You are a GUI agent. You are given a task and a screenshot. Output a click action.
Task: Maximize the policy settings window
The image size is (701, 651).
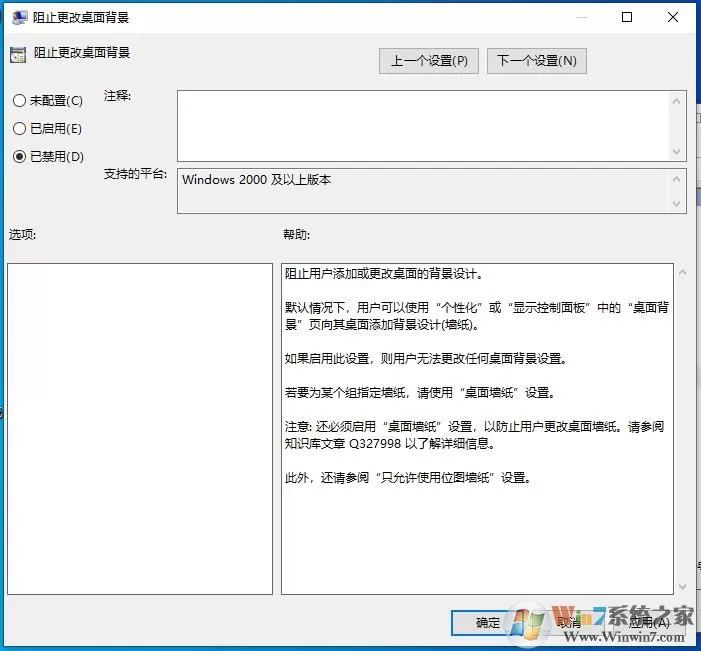(627, 17)
